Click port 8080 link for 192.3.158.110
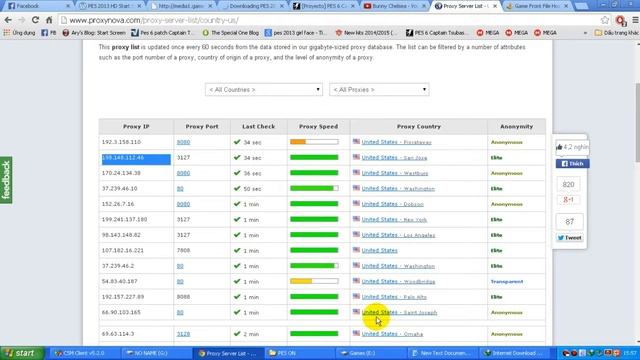Viewport: 640px width, 360px height. 183,142
